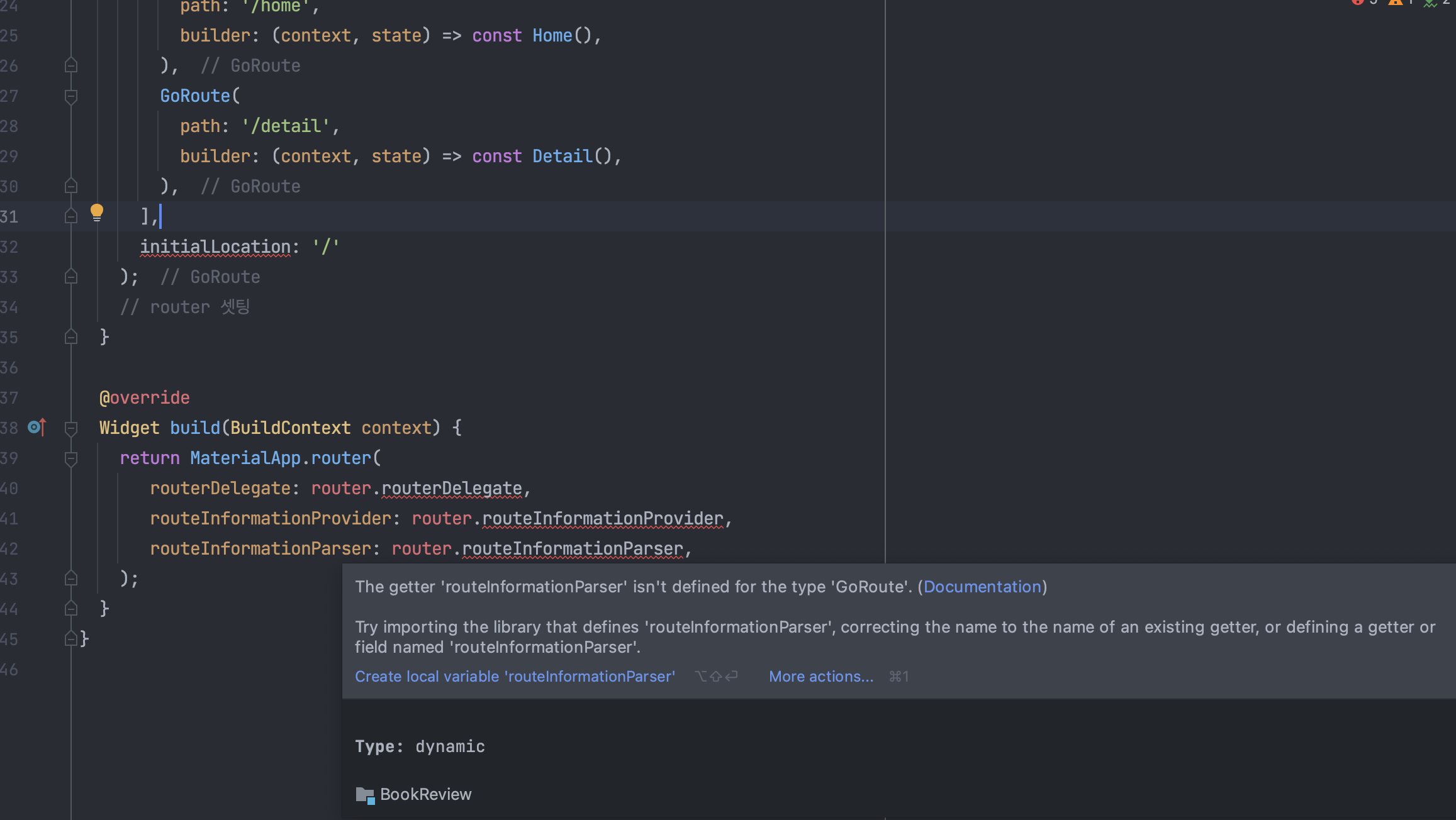Click the '/detail' path string
Screen dimensions: 1456x820
click(x=286, y=126)
